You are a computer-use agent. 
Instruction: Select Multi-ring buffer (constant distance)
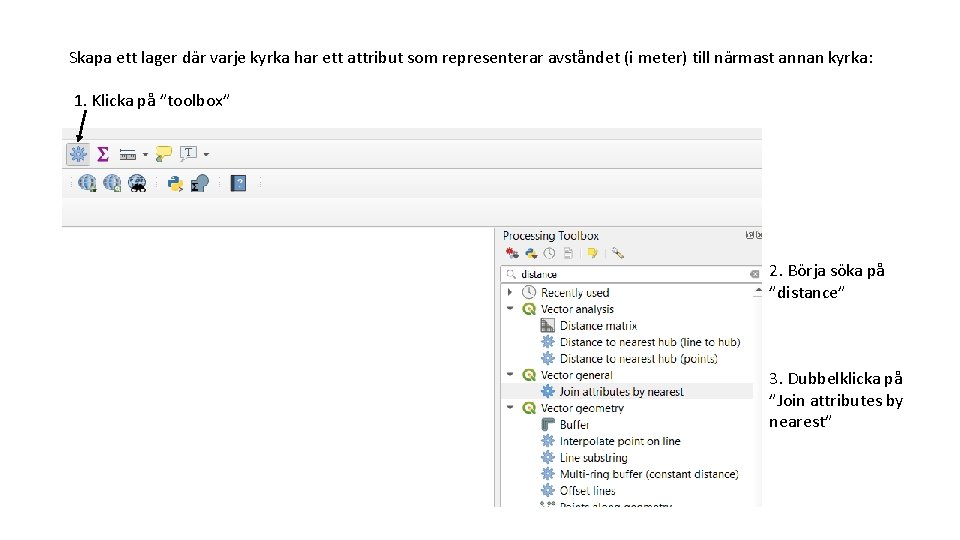pyautogui.click(x=648, y=474)
